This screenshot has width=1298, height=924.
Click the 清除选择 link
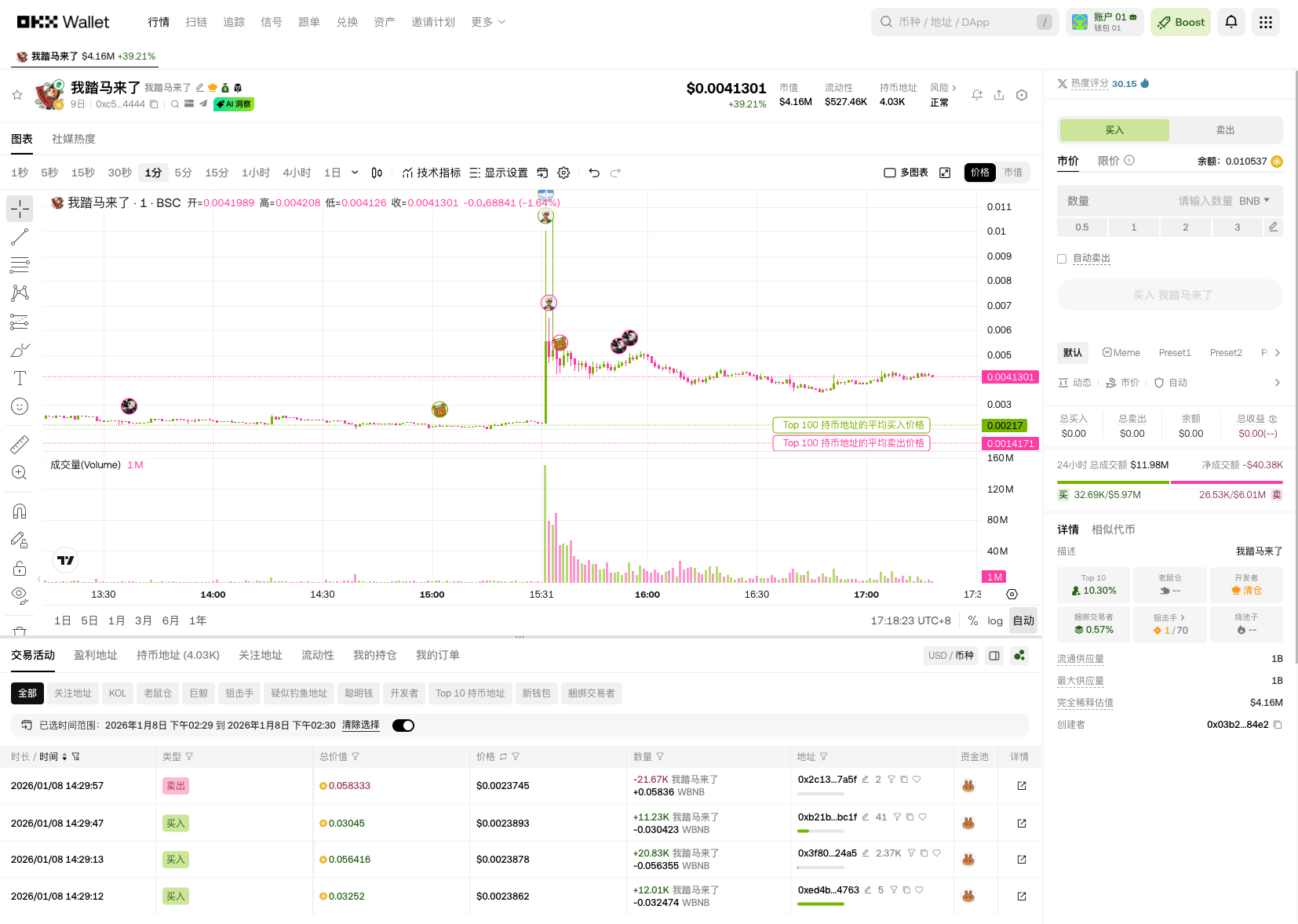pos(360,725)
